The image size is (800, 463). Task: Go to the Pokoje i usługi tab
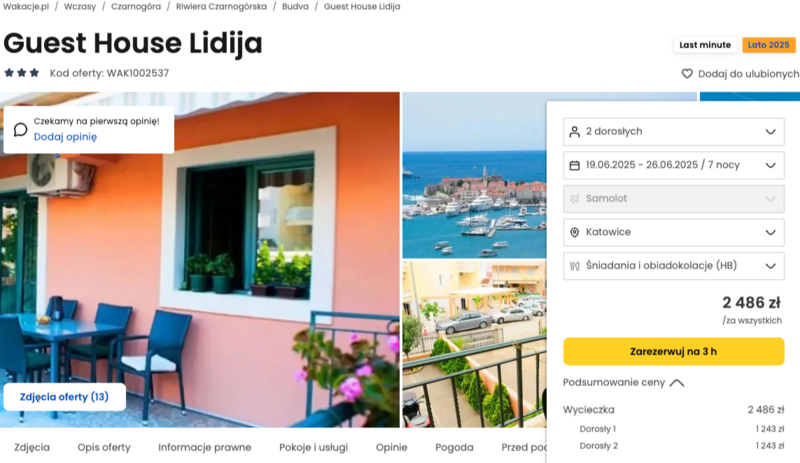click(313, 447)
